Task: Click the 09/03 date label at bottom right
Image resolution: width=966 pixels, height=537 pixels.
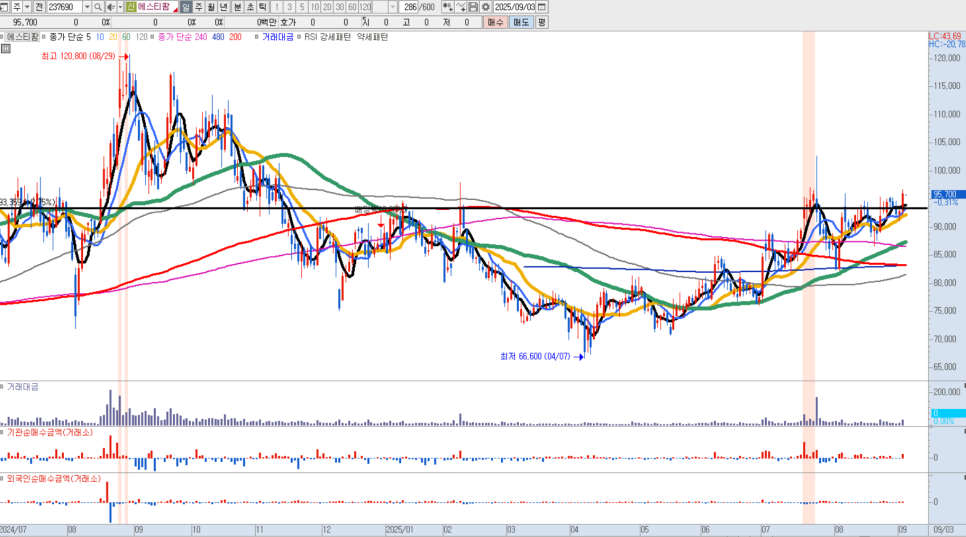Action: click(943, 530)
